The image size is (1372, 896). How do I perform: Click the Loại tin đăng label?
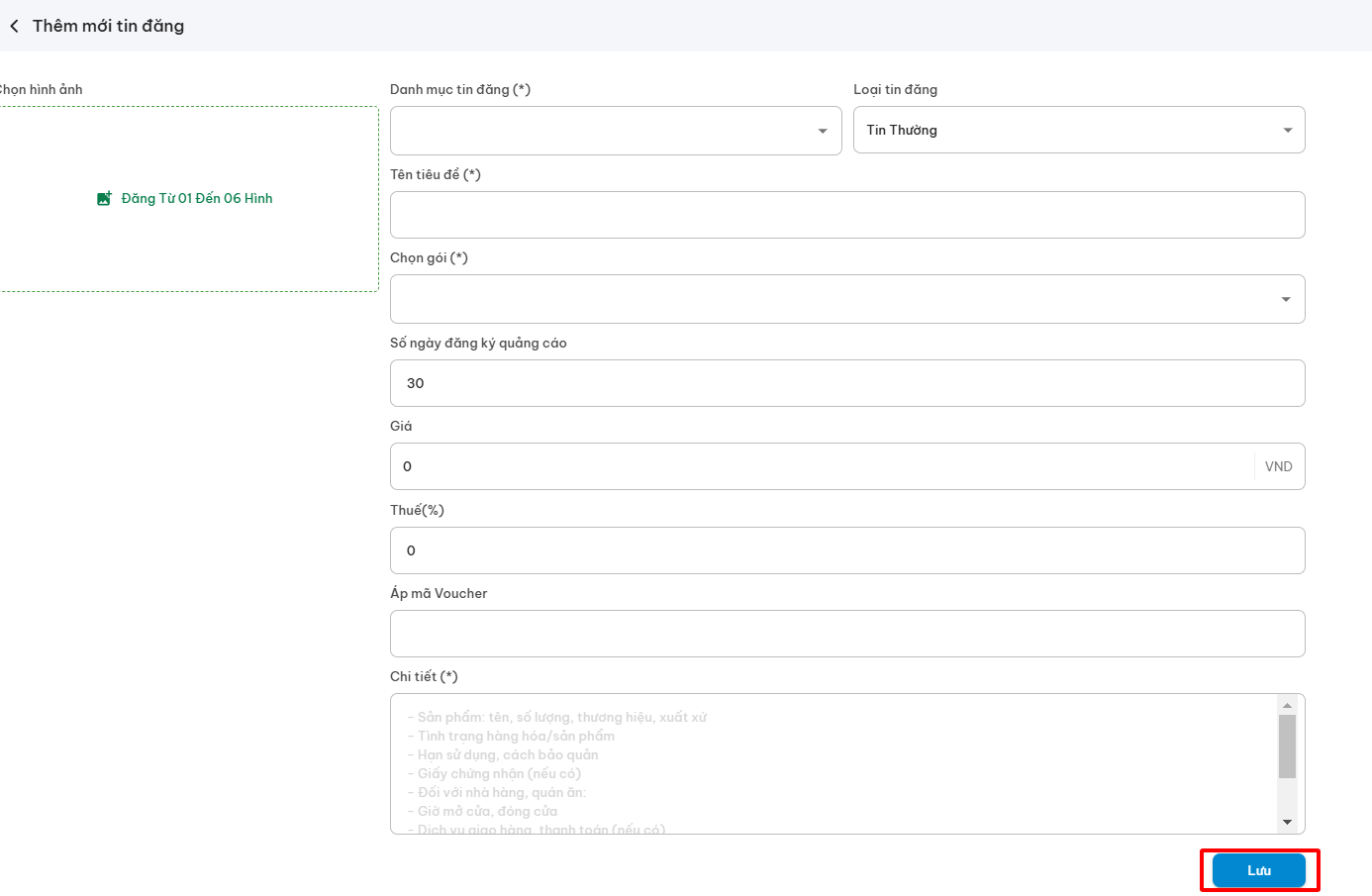(x=896, y=89)
